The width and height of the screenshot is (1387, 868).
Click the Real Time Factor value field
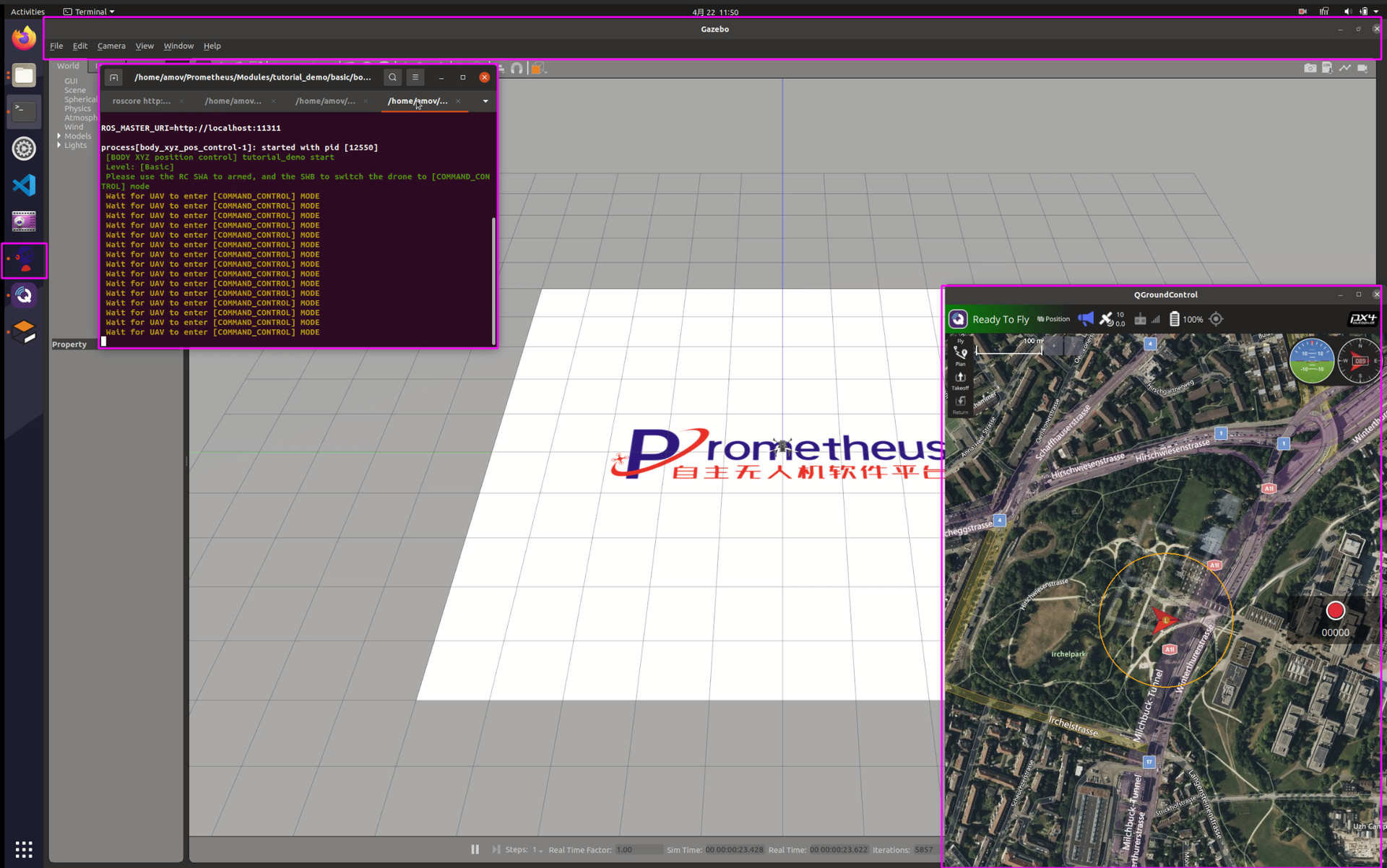639,850
